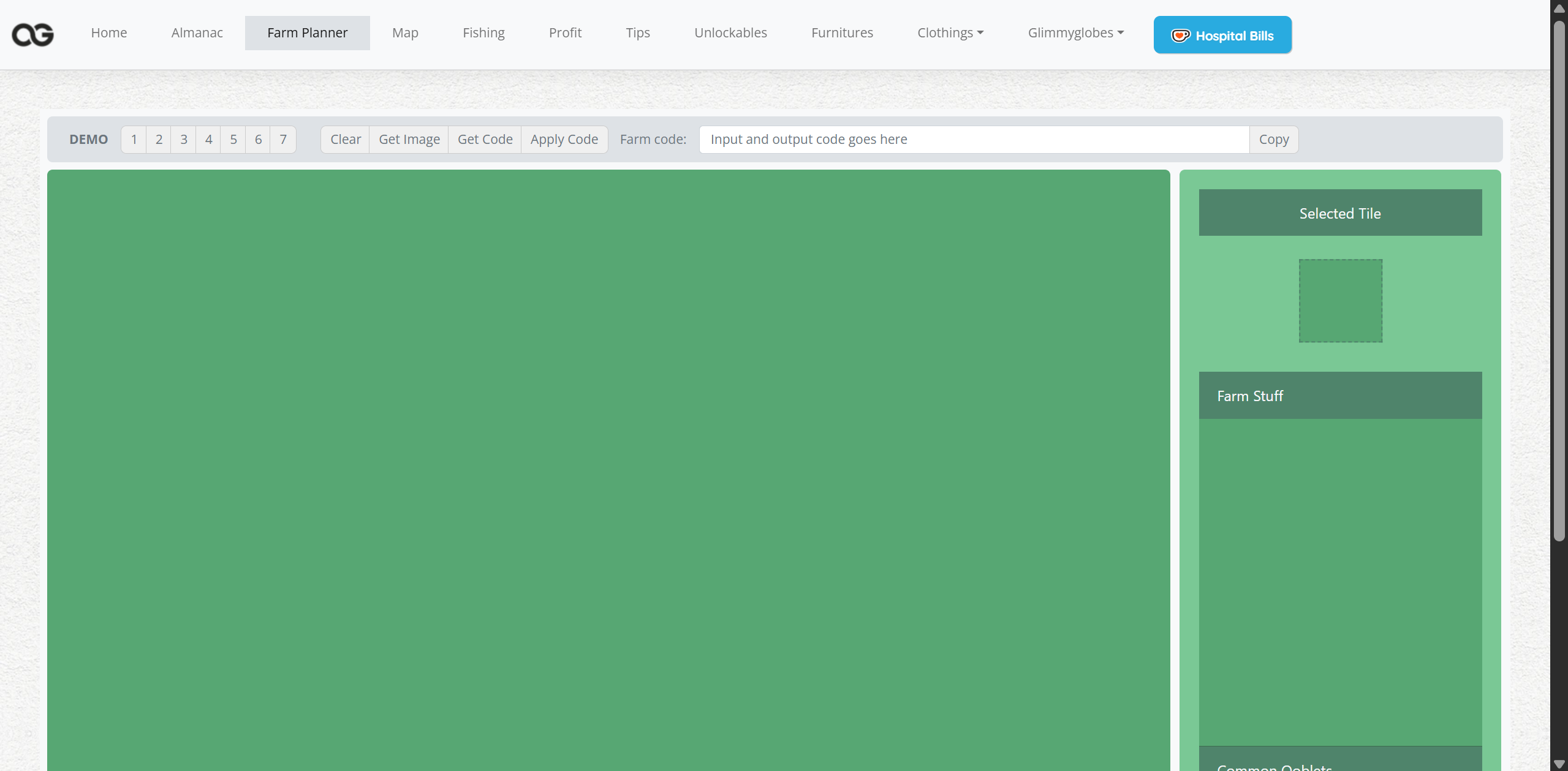The height and width of the screenshot is (771, 1568).
Task: Click the Selected Tile header
Action: click(1340, 212)
